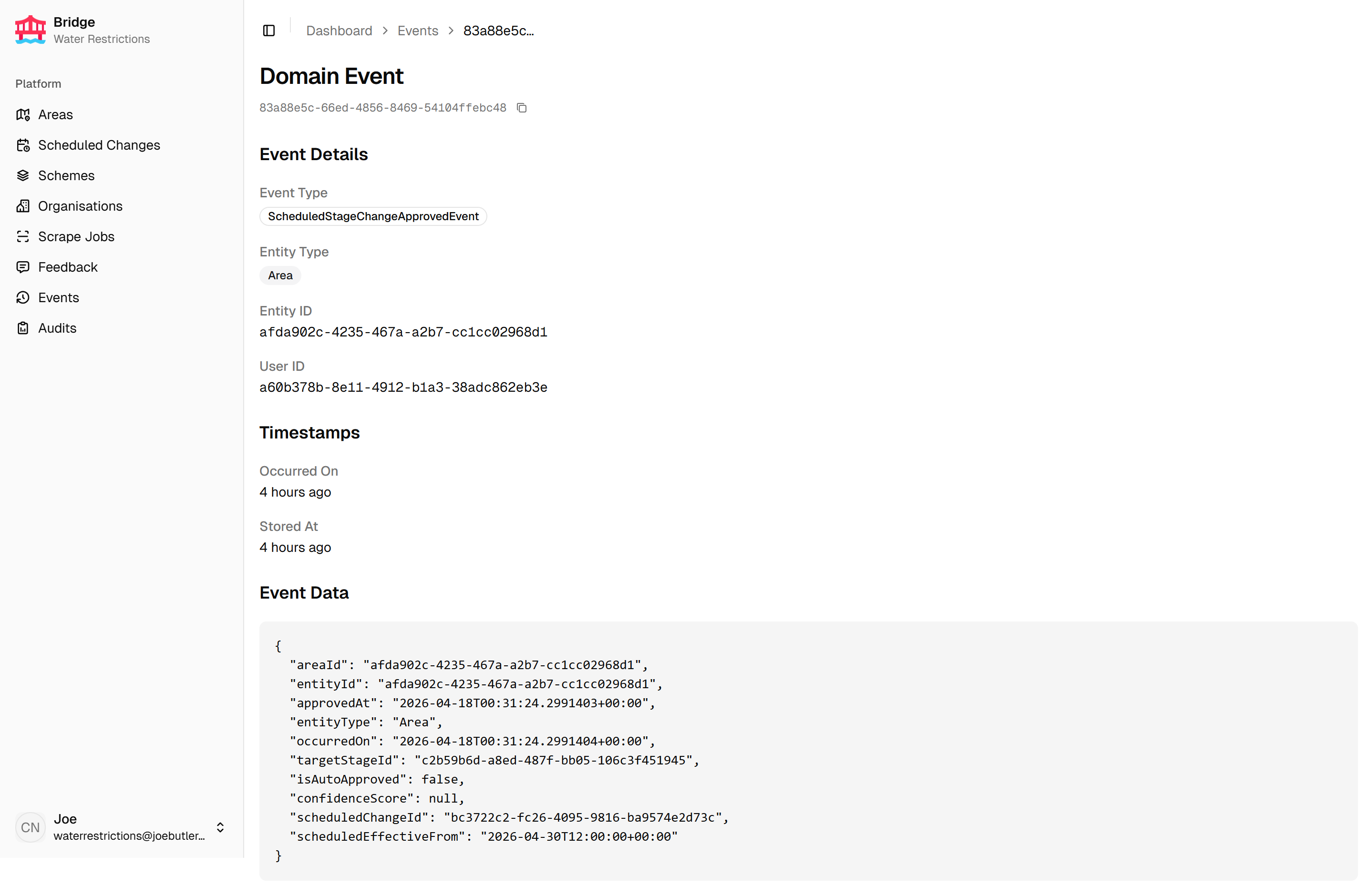
Task: Go to Organisations in sidebar
Action: coord(80,206)
